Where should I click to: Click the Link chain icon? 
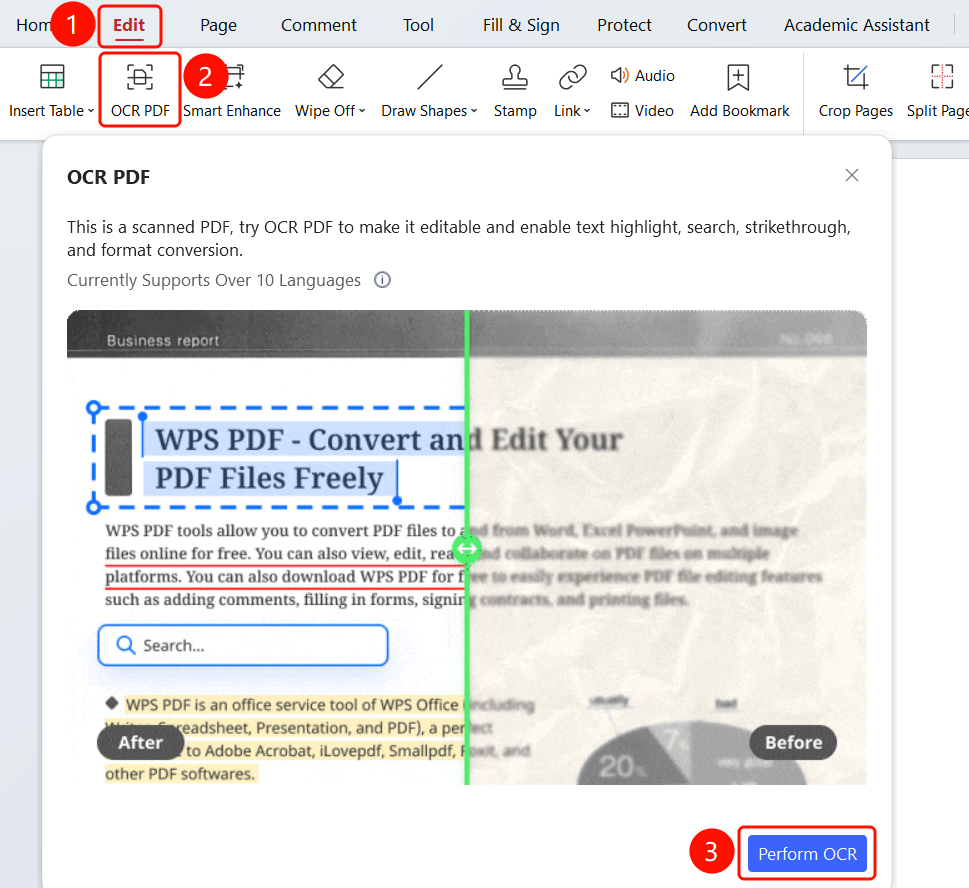(x=573, y=77)
